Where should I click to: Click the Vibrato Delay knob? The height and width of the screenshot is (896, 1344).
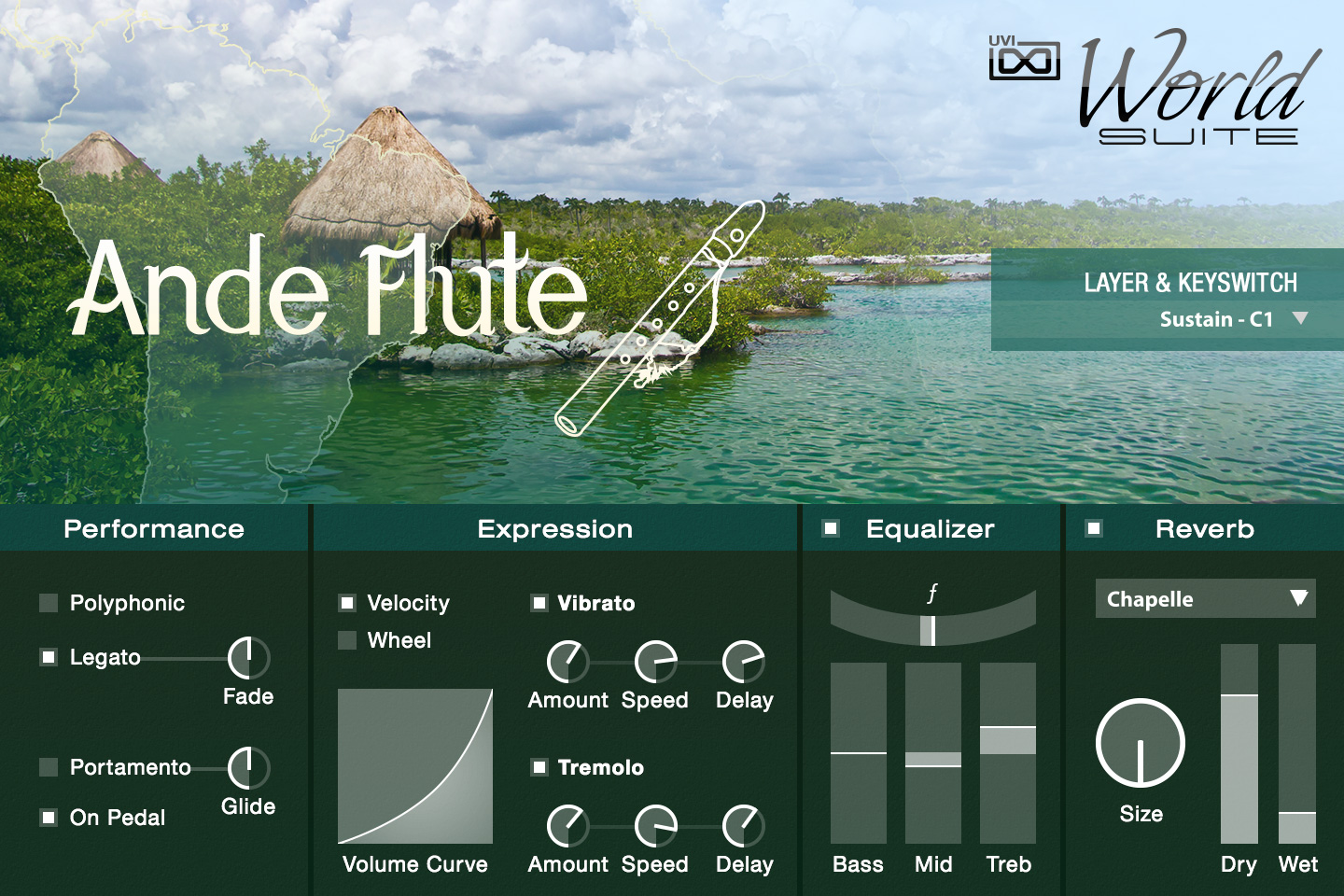tap(744, 662)
